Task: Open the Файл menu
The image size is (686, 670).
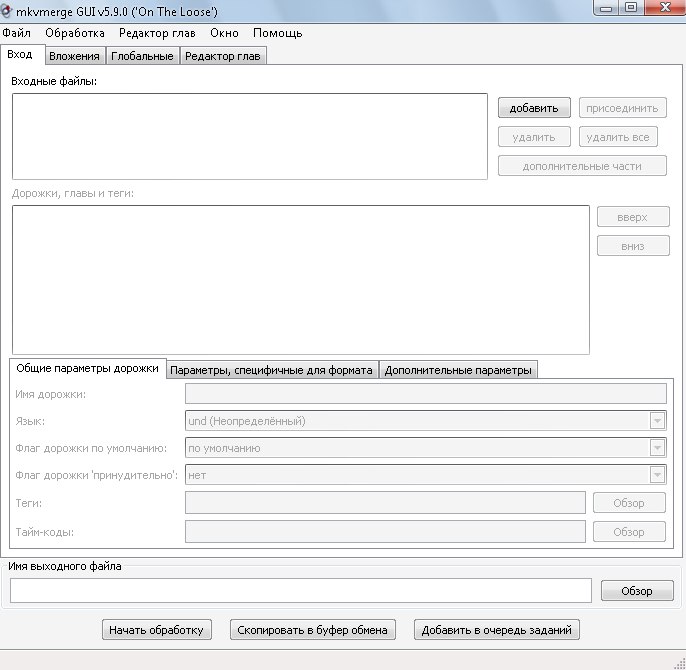Action: coord(17,33)
